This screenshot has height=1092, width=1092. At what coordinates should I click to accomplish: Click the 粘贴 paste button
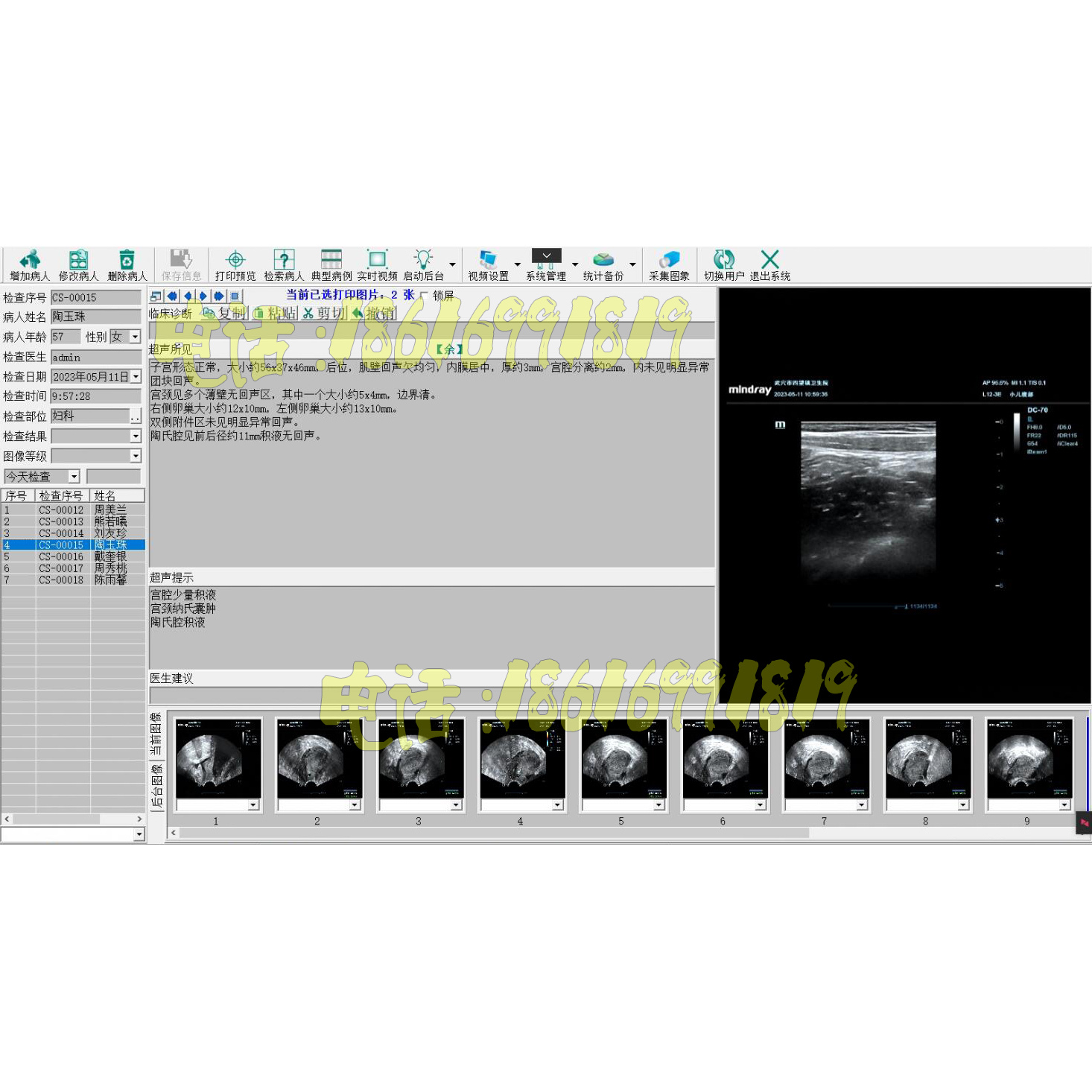coord(276,314)
